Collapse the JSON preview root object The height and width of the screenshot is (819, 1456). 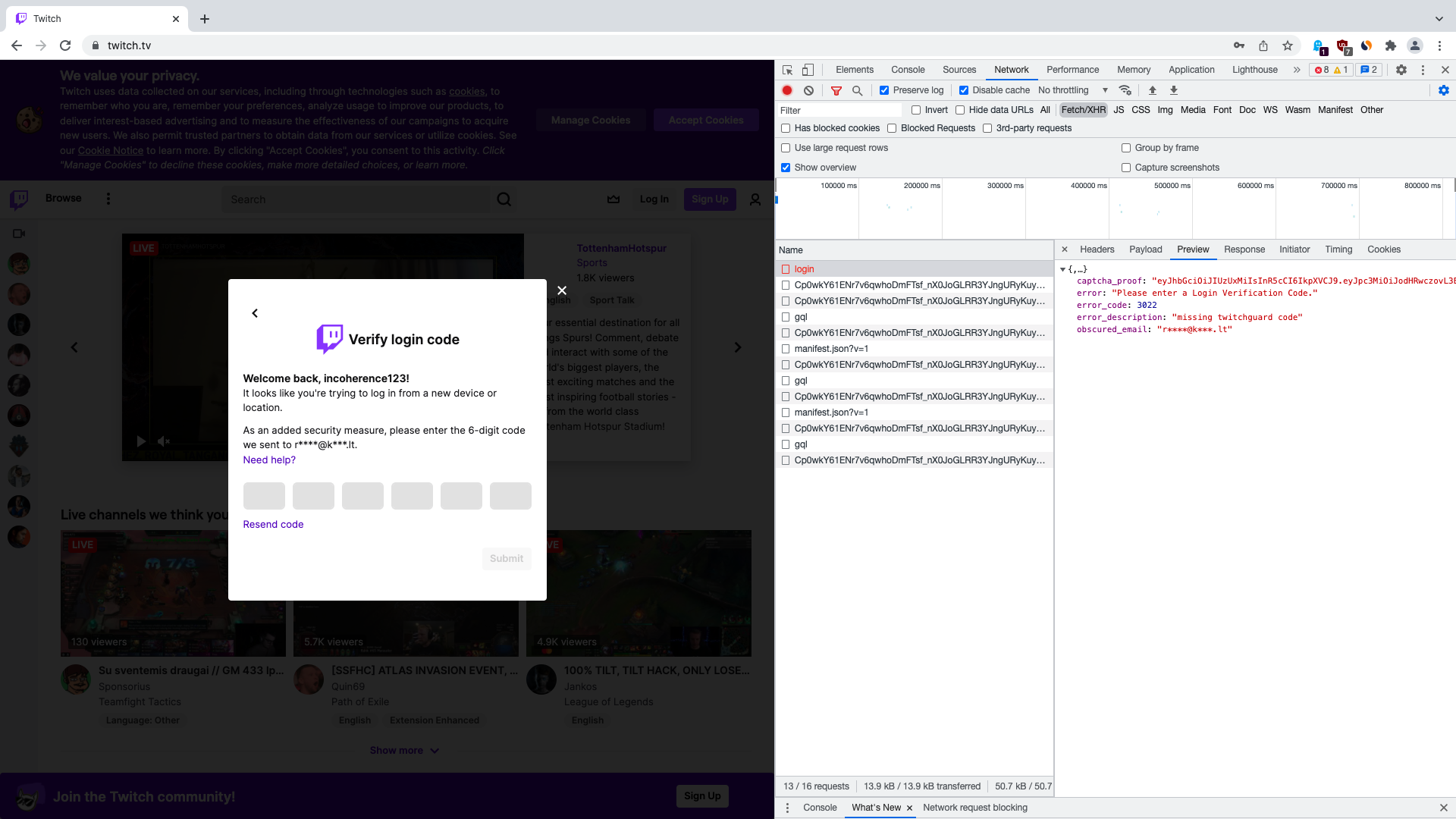pyautogui.click(x=1062, y=269)
